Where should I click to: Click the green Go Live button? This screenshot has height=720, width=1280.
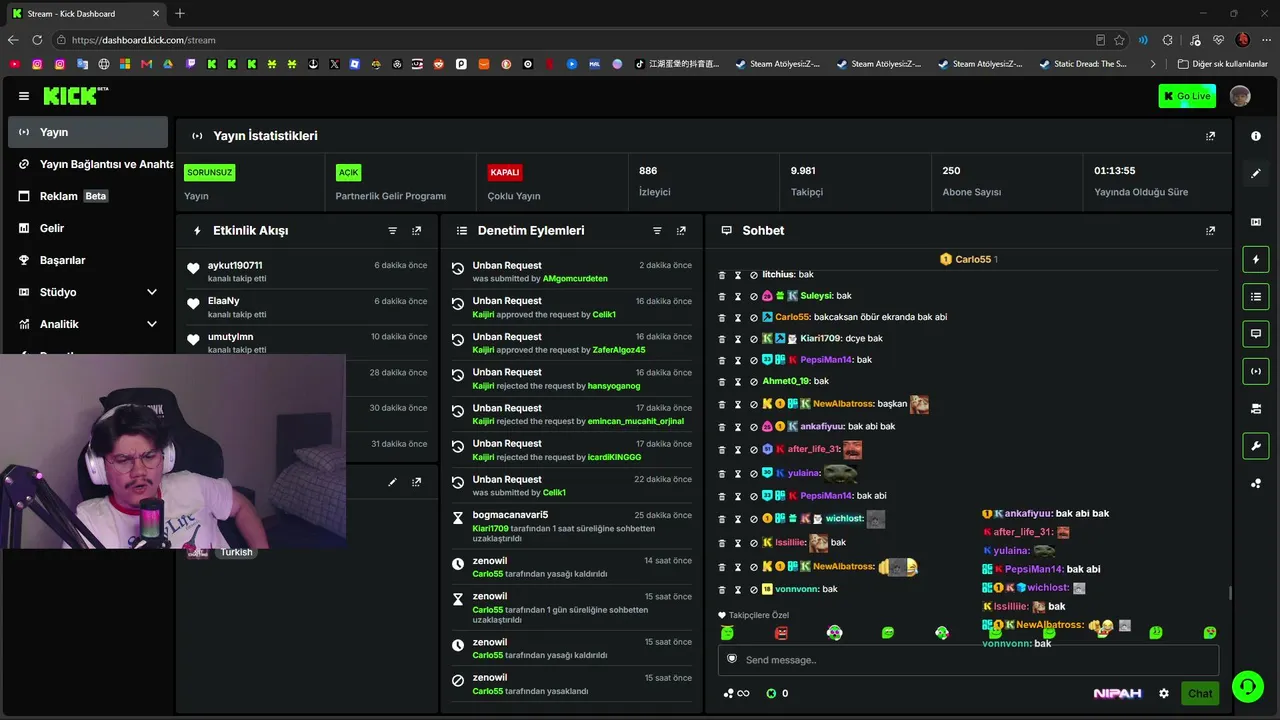(1187, 96)
